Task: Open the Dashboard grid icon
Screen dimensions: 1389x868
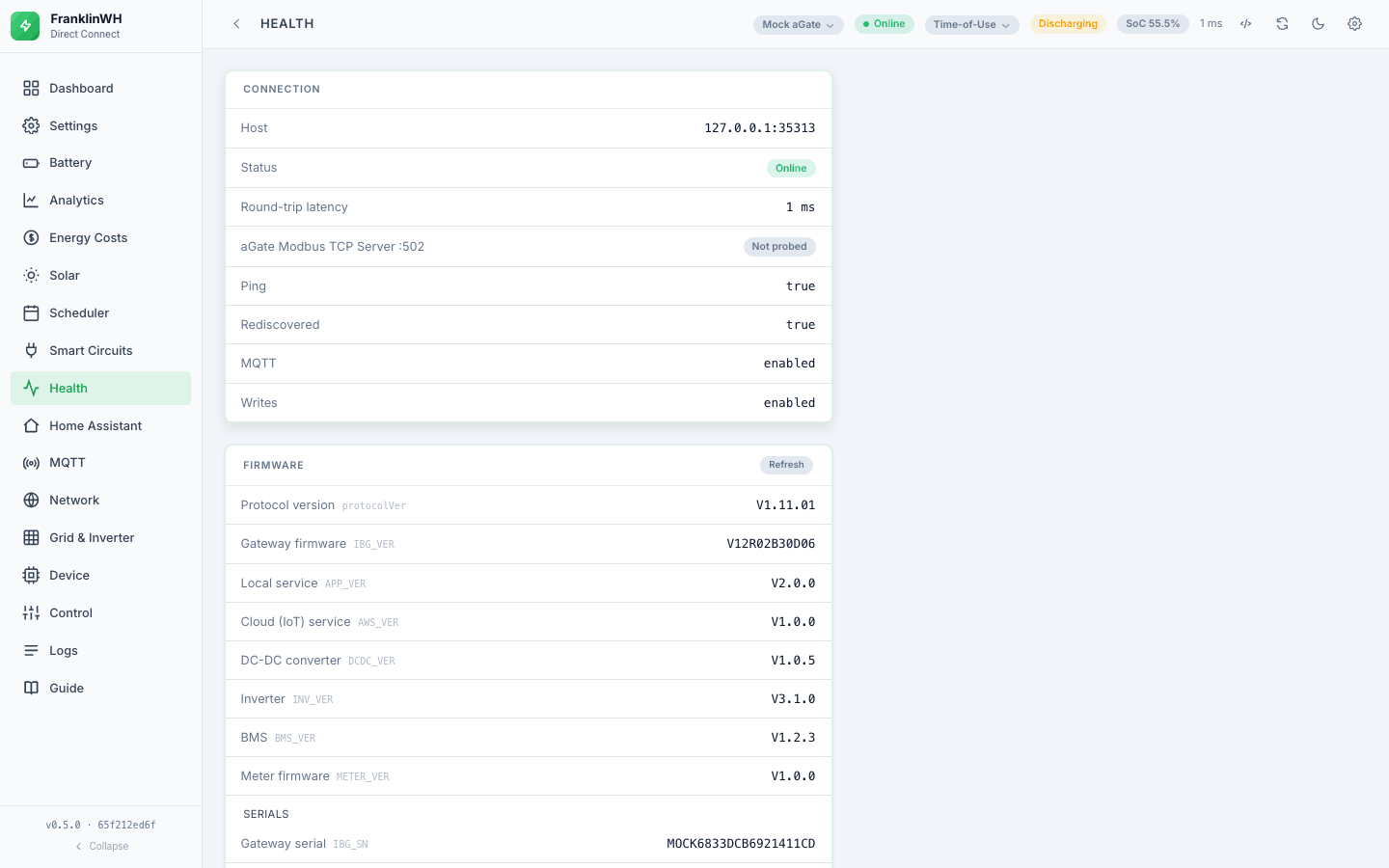Action: [x=31, y=89]
